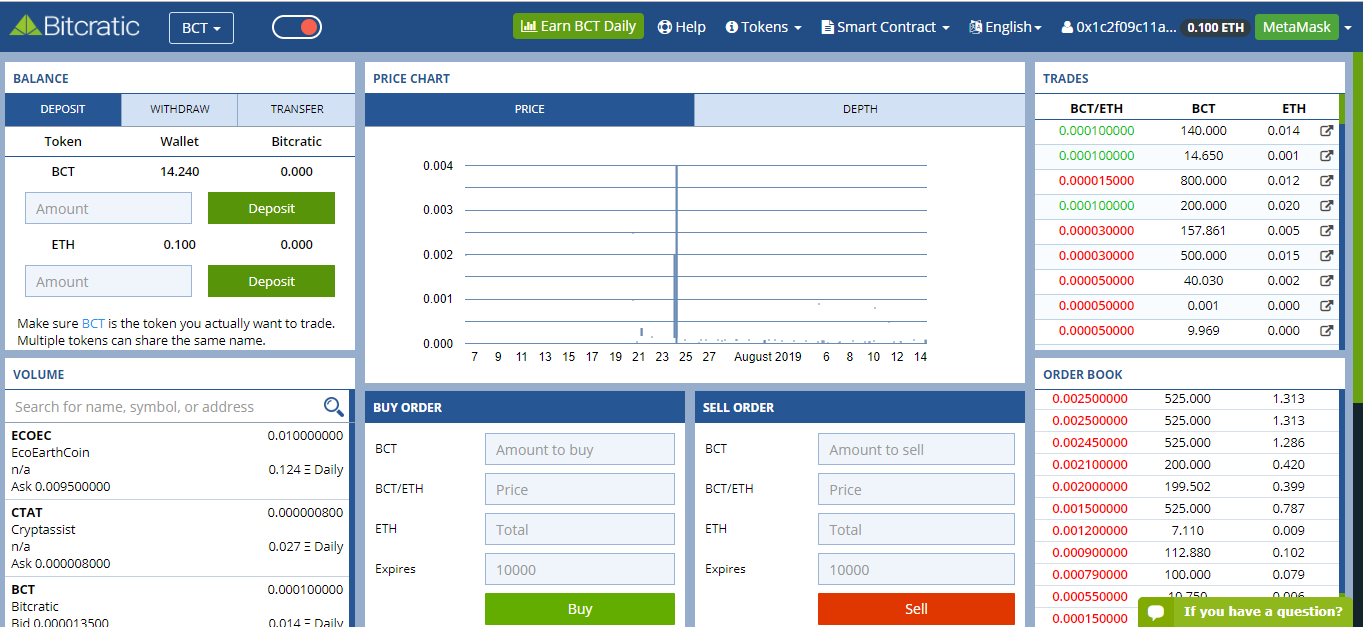The height and width of the screenshot is (627, 1364).
Task: Switch to the Withdraw tab
Action: 180,110
